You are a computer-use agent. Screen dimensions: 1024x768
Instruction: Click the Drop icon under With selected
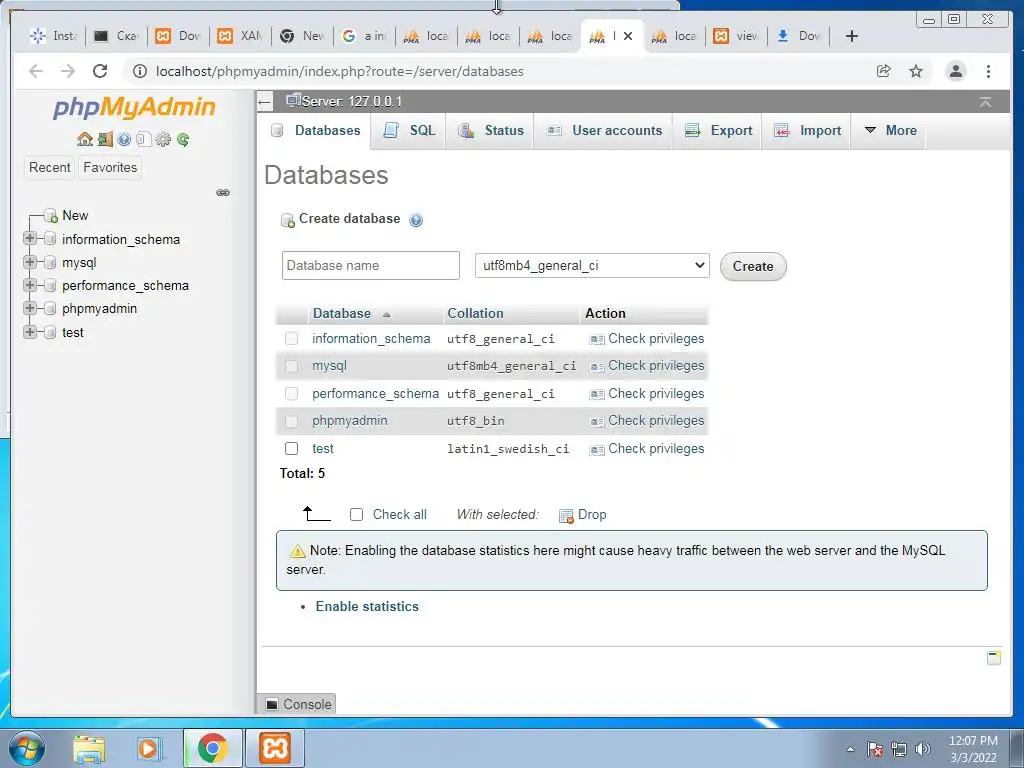point(566,516)
